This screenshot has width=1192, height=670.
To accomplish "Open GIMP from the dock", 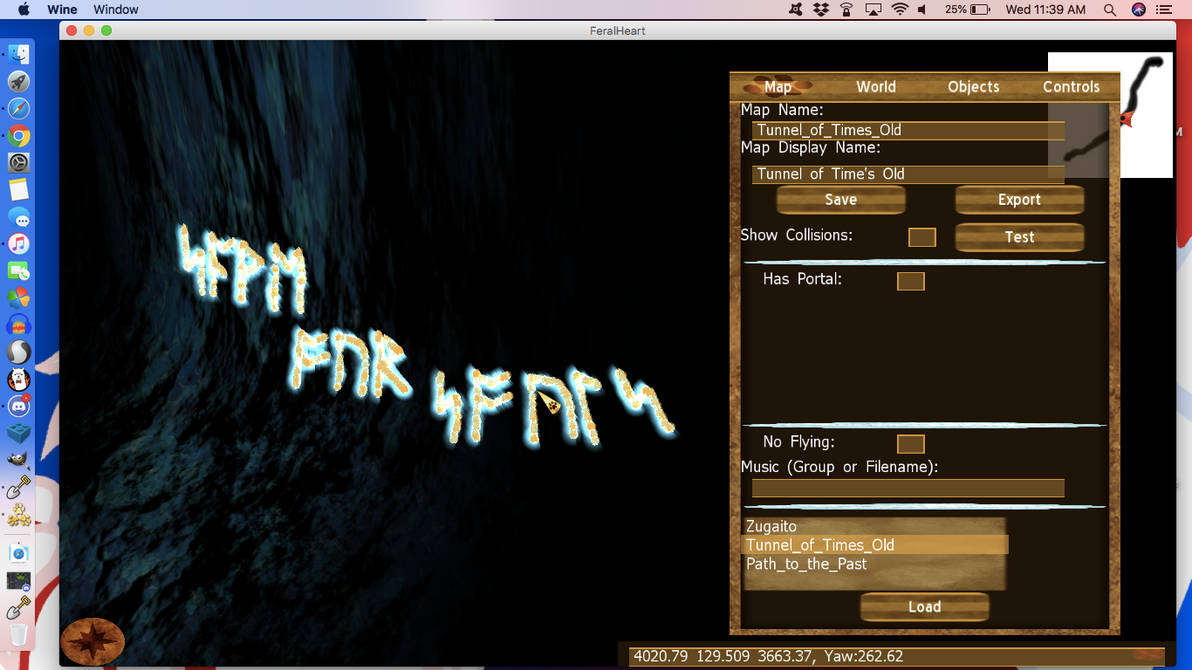I will [19, 459].
